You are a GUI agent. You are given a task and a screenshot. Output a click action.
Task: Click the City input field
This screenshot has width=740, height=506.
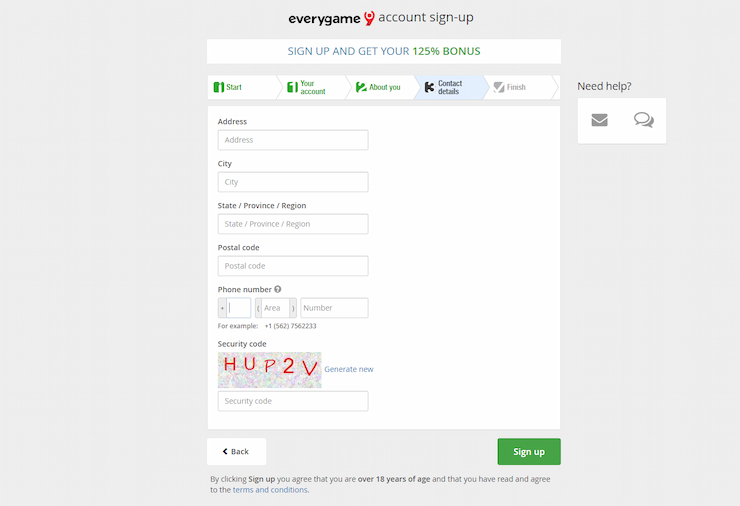pyautogui.click(x=293, y=182)
